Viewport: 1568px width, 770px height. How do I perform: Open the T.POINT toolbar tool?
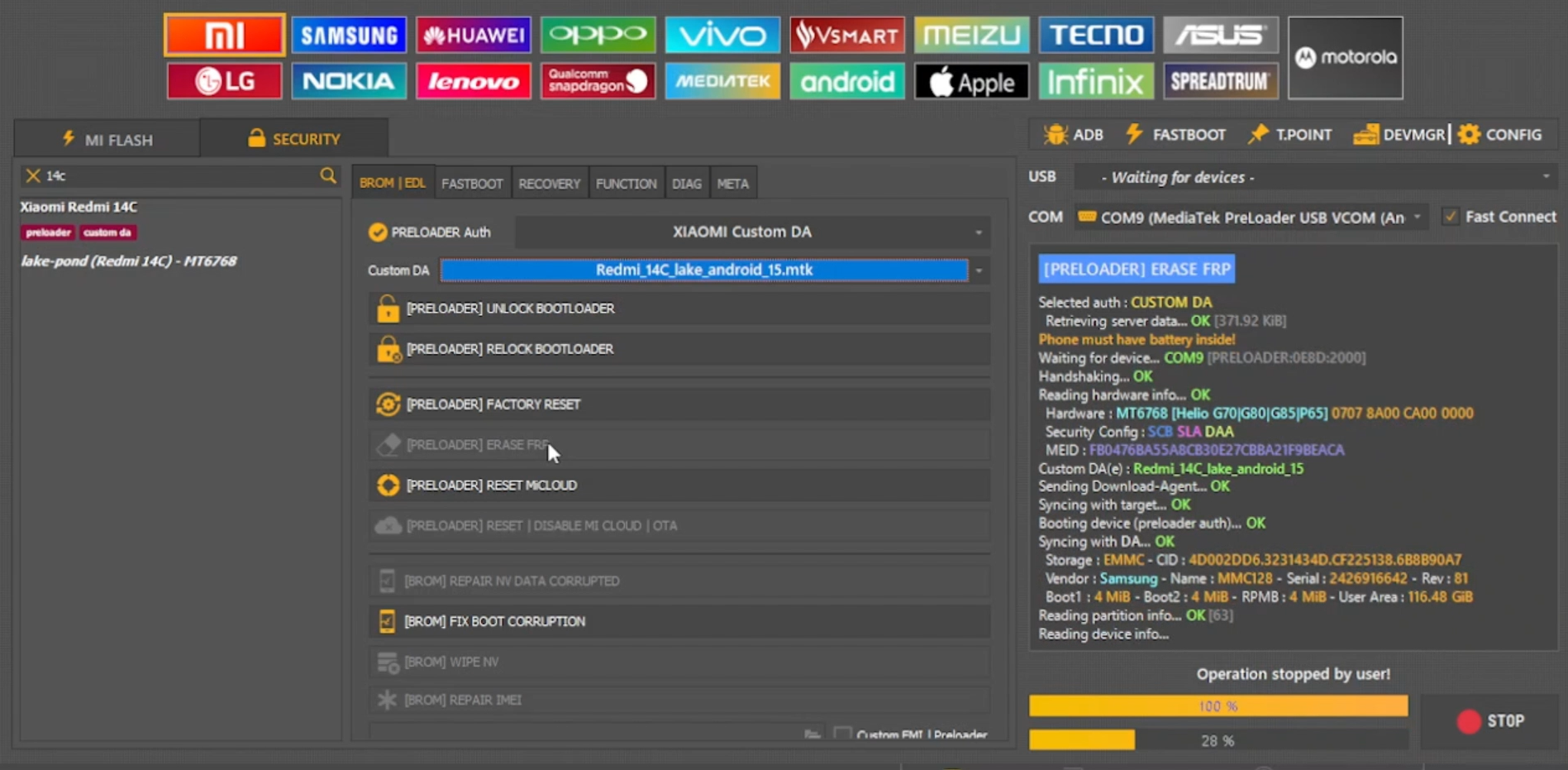point(1289,135)
